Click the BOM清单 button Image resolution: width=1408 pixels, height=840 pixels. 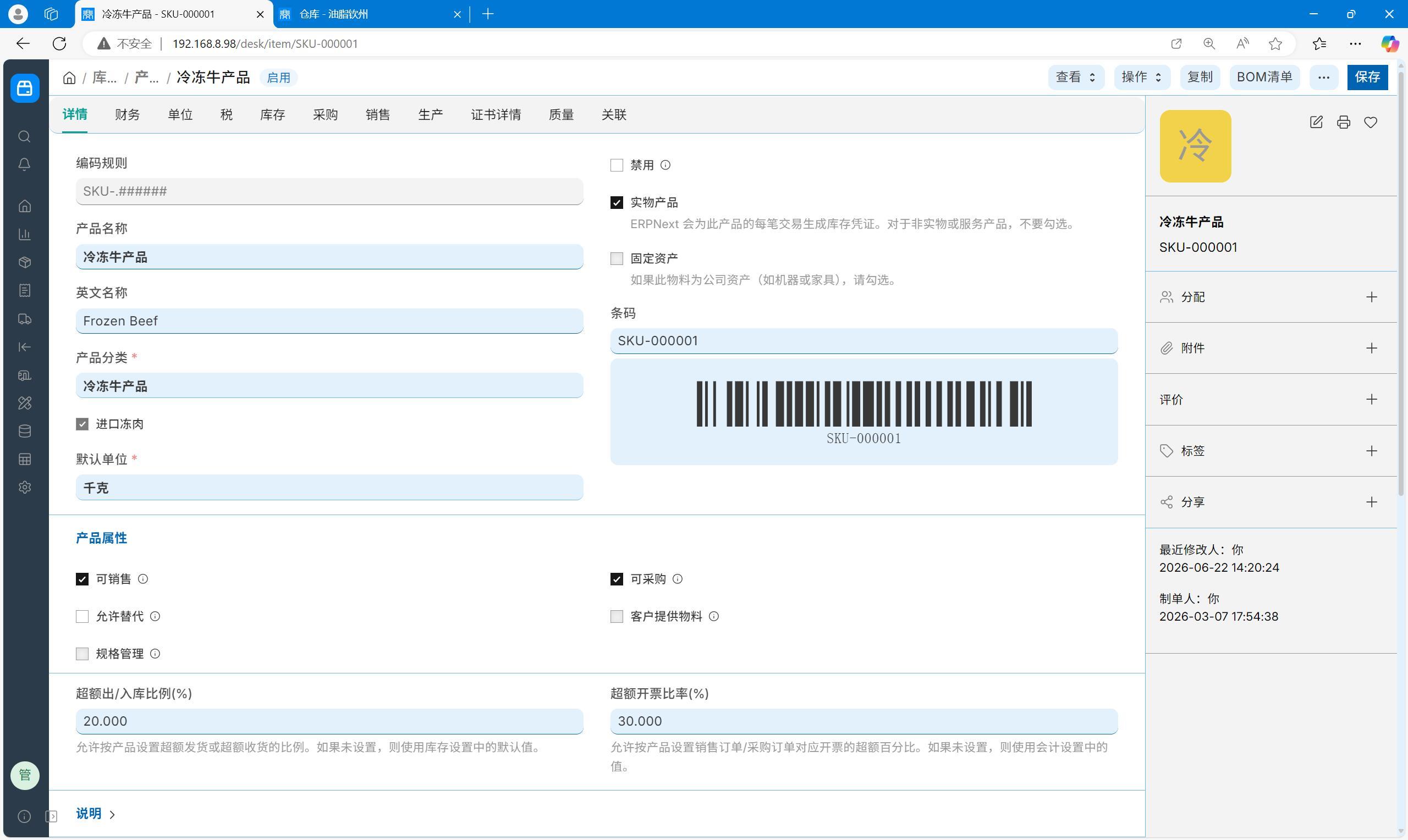point(1264,77)
